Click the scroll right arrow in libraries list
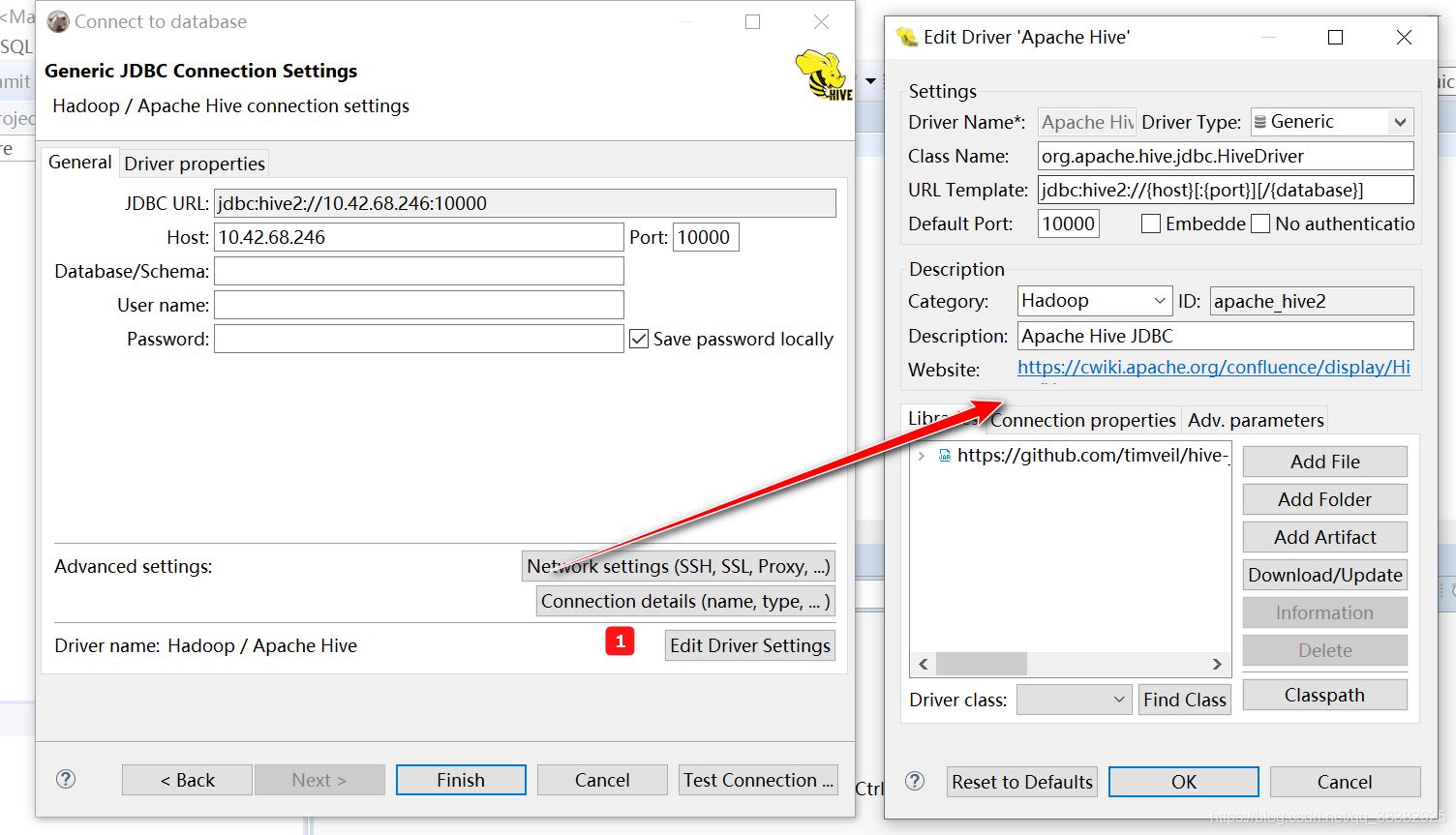 1217,664
